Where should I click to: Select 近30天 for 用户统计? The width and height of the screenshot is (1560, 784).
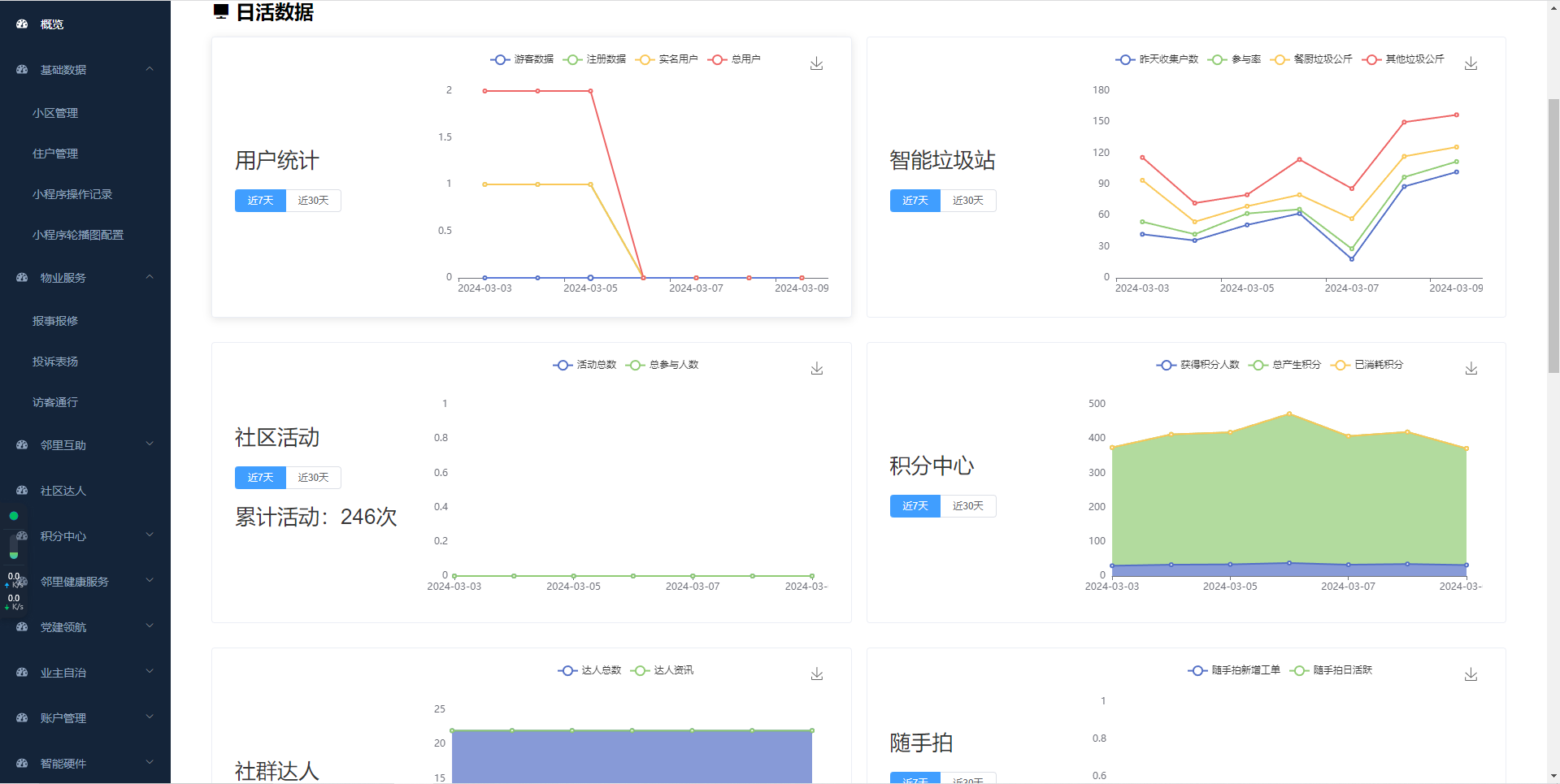pos(314,201)
